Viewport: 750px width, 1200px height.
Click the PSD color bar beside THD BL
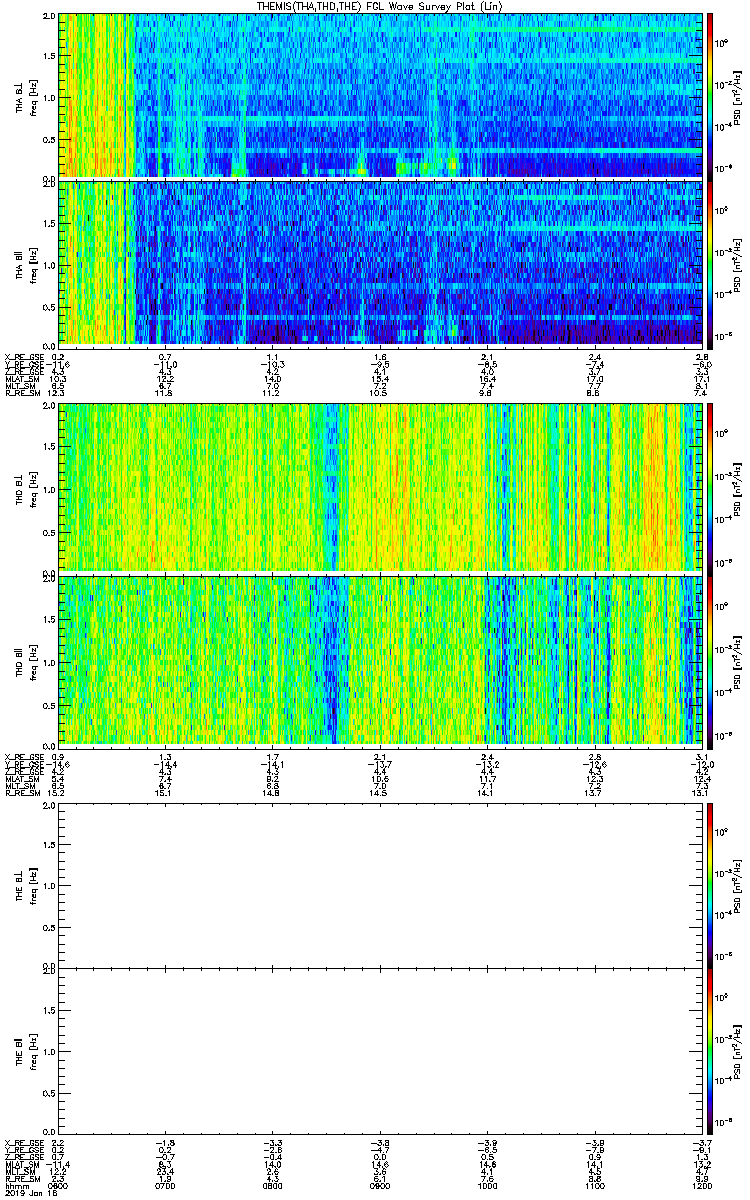tap(710, 488)
